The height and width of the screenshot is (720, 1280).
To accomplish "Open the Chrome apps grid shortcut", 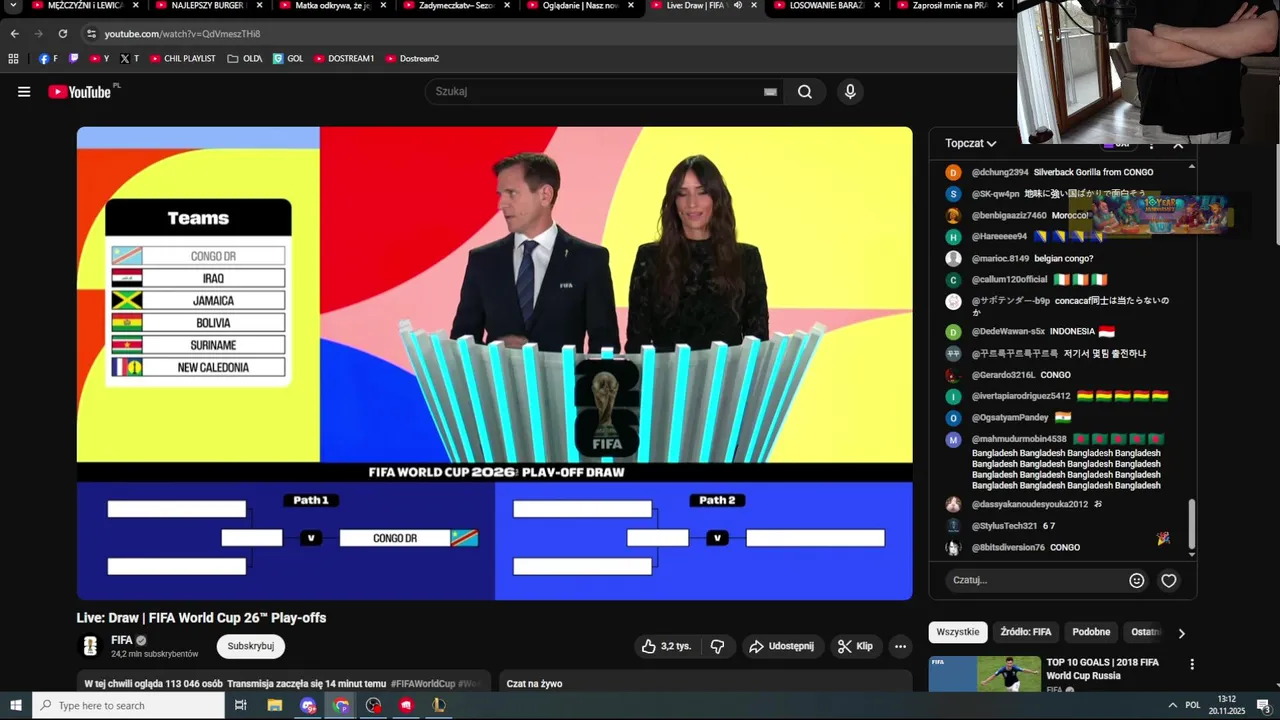I will [x=13, y=58].
